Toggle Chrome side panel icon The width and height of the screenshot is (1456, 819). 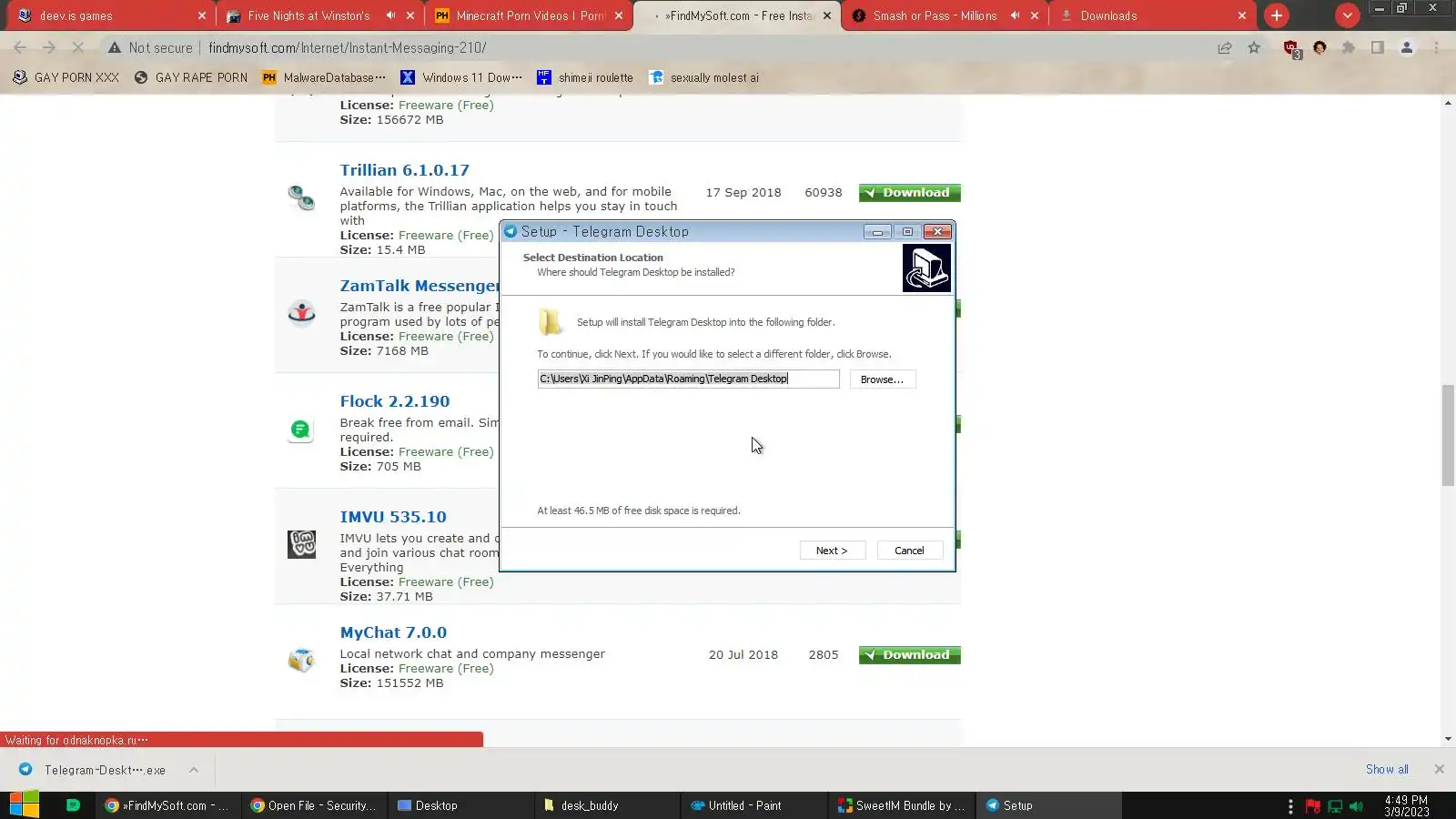click(1378, 47)
